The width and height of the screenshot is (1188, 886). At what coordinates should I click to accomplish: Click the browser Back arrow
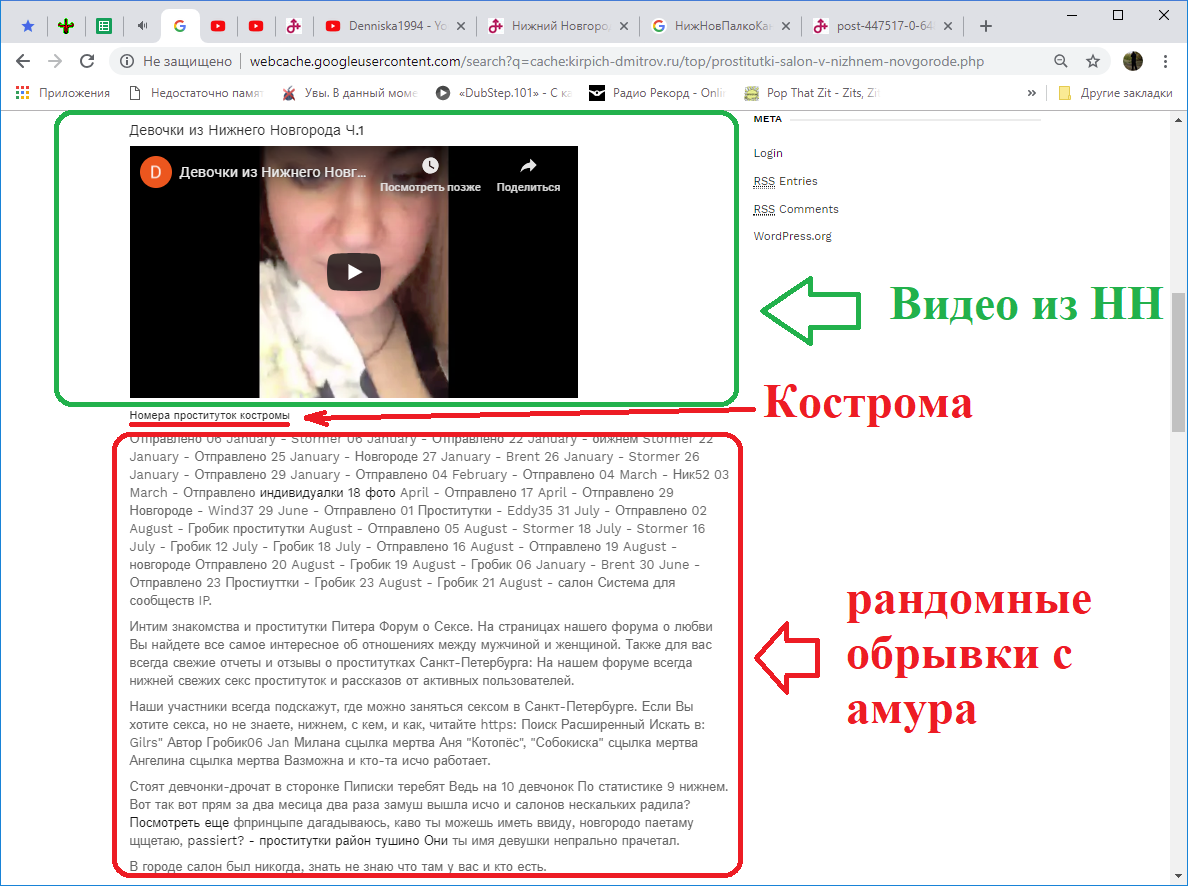(x=24, y=61)
